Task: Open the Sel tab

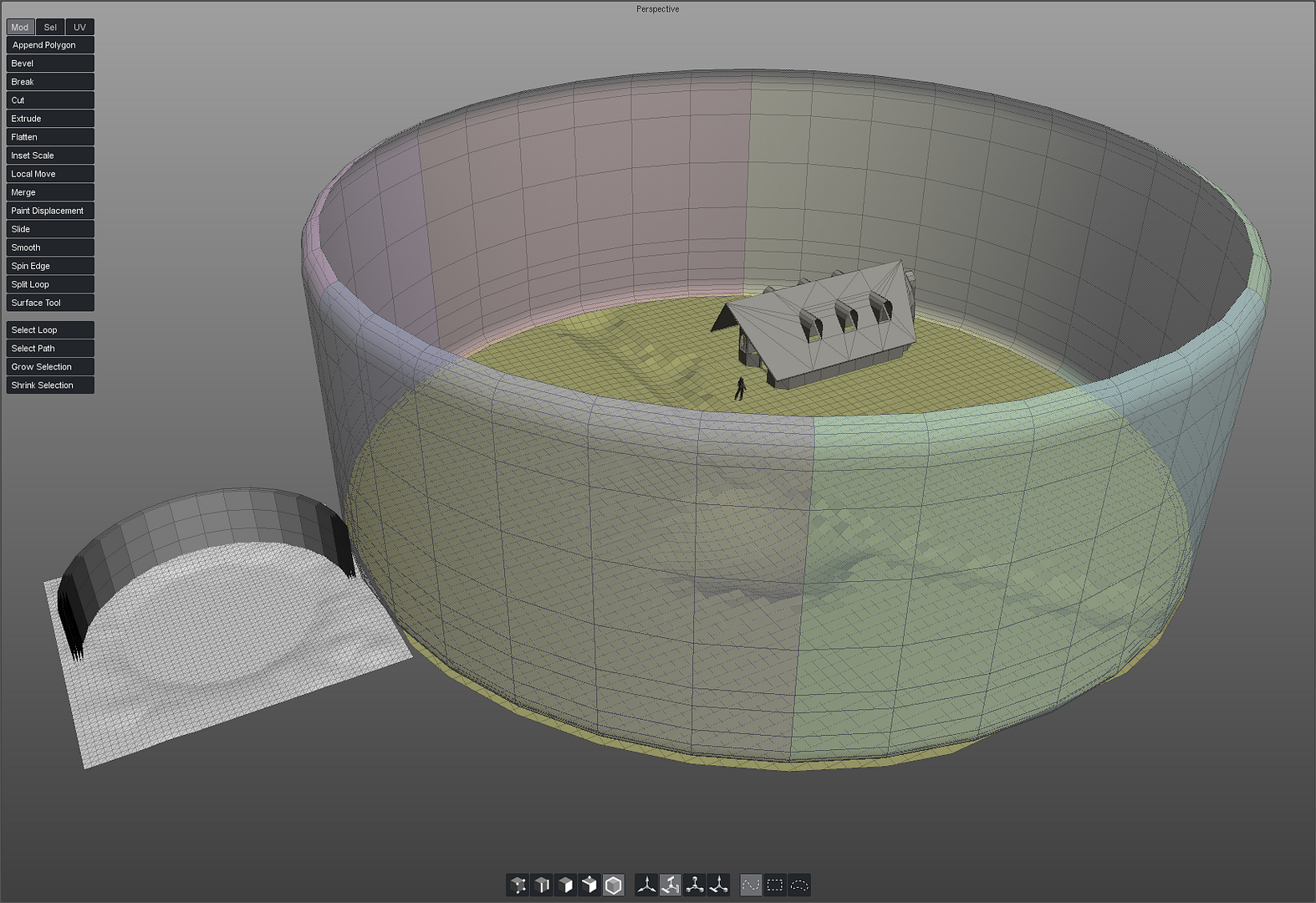Action: [50, 28]
